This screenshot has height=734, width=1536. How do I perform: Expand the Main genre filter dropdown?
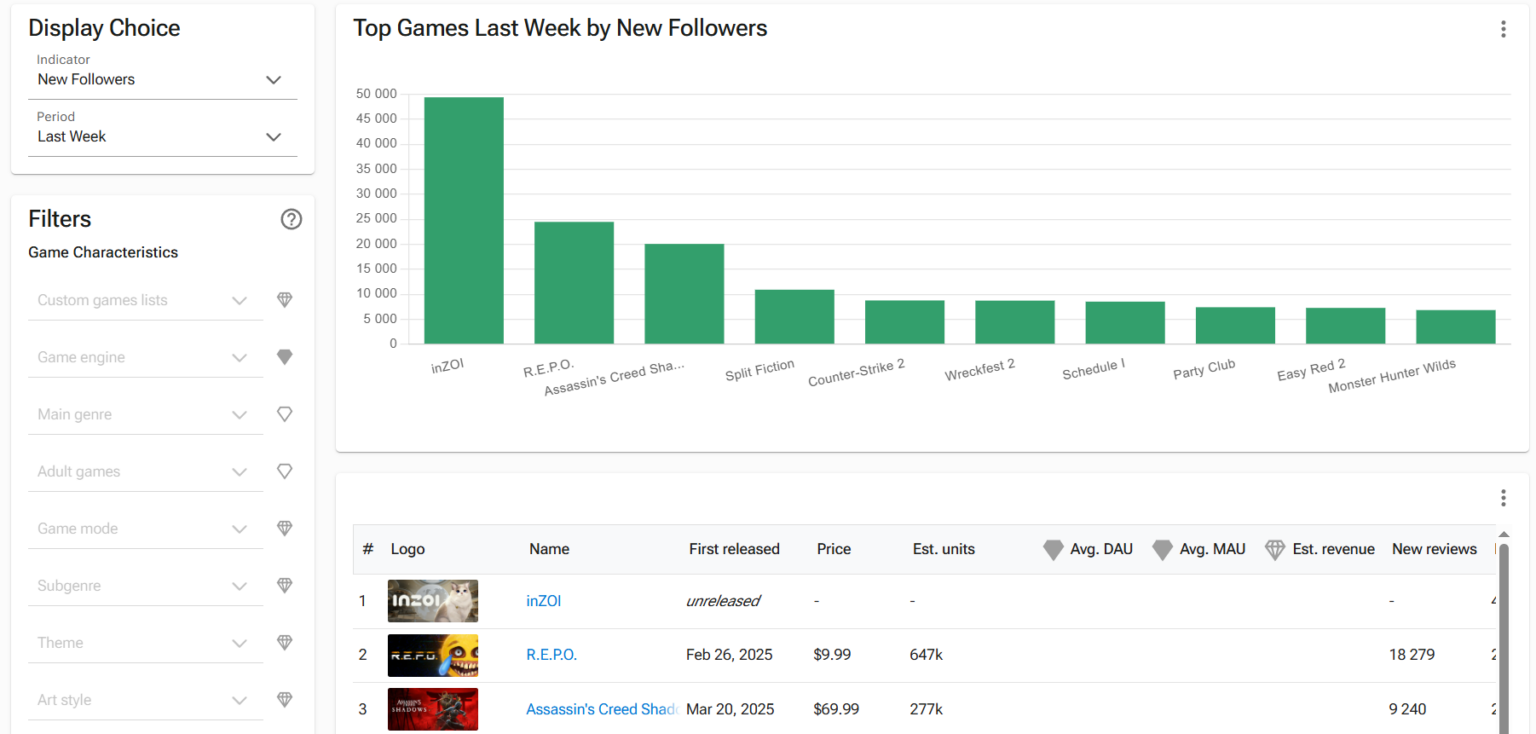(239, 413)
